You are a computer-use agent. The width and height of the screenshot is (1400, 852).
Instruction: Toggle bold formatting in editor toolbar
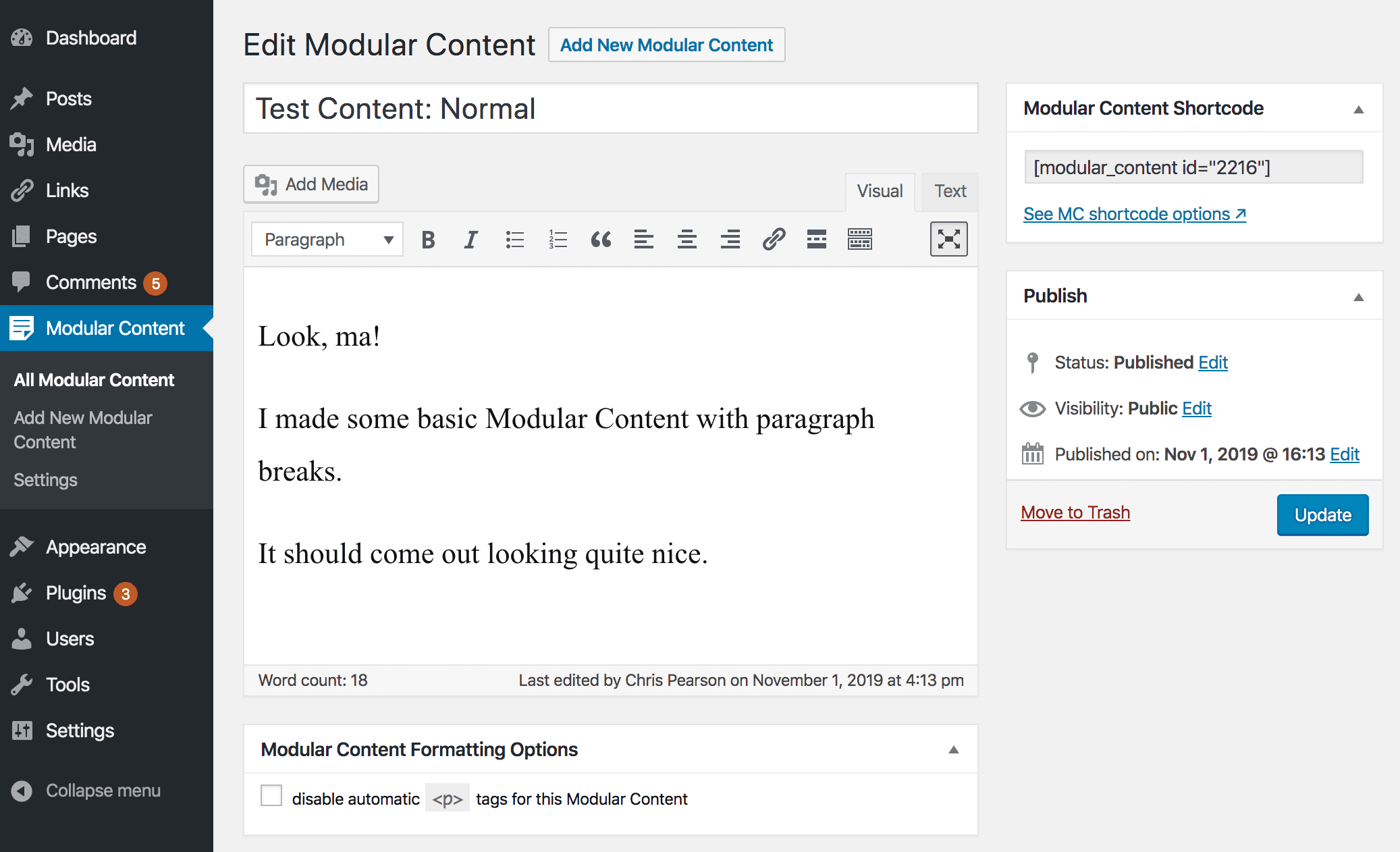[x=428, y=240]
